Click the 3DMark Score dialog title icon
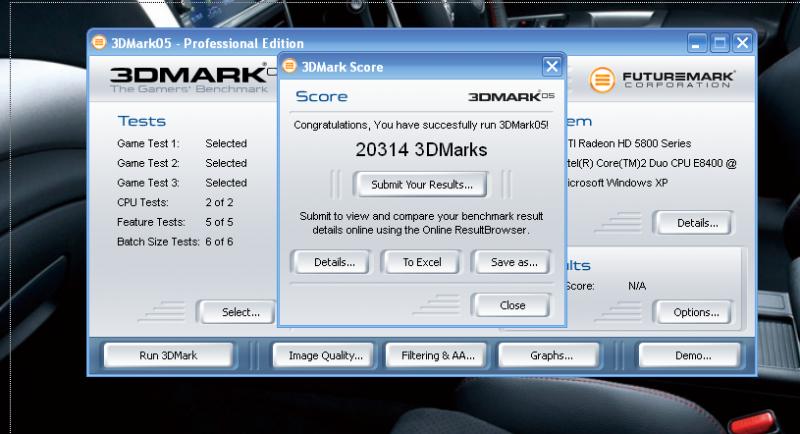This screenshot has height=434, width=800. 290,66
